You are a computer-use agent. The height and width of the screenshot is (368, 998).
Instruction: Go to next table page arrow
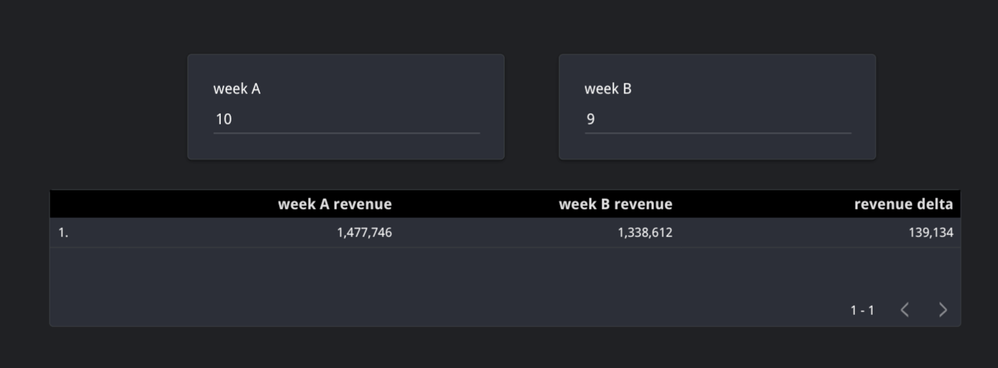pyautogui.click(x=943, y=310)
